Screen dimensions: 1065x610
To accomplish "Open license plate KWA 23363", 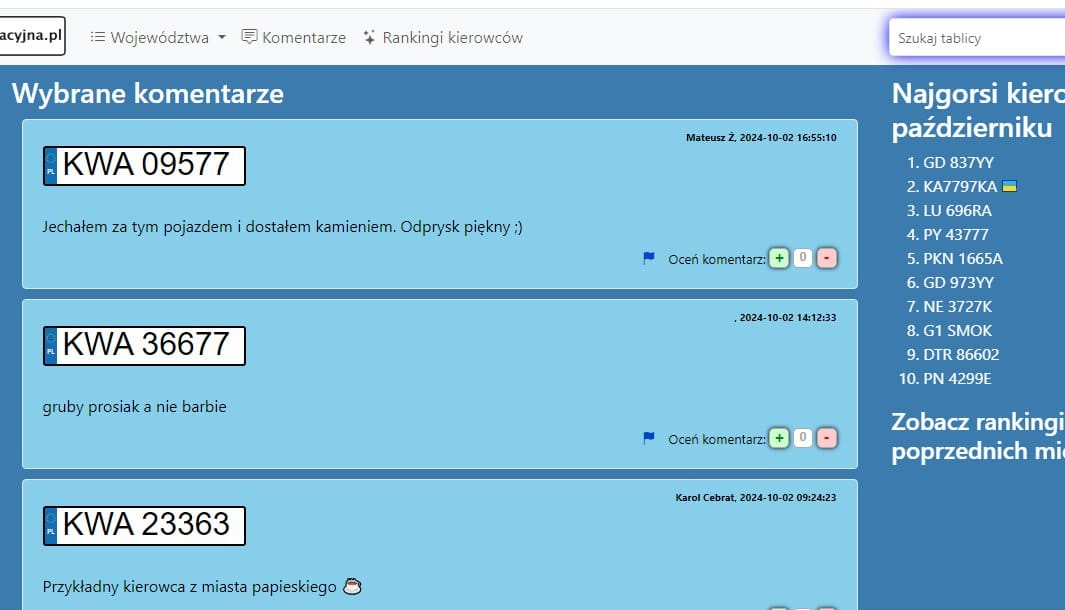I will tap(144, 526).
